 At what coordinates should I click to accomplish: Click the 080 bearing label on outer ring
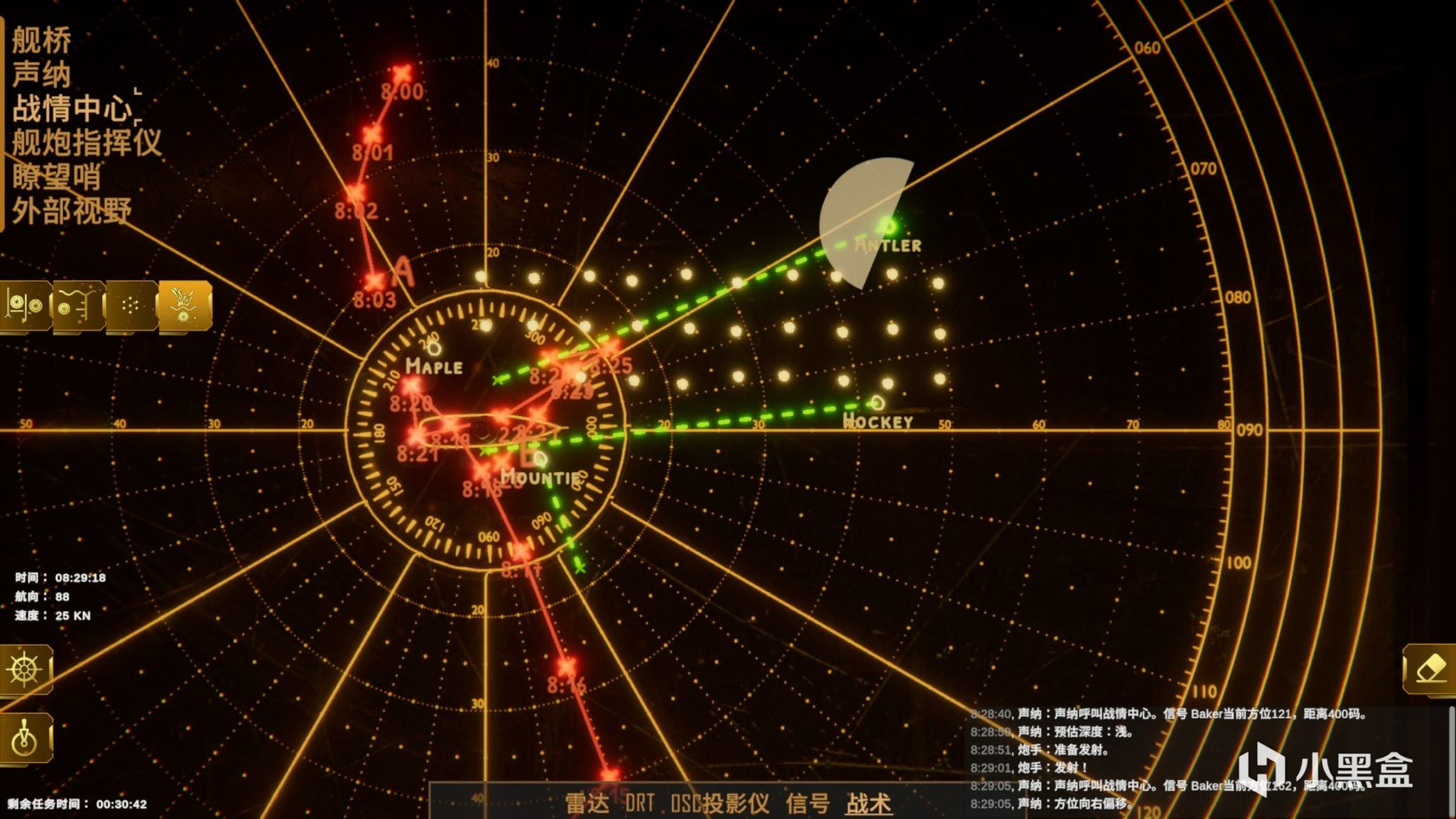pos(1238,297)
